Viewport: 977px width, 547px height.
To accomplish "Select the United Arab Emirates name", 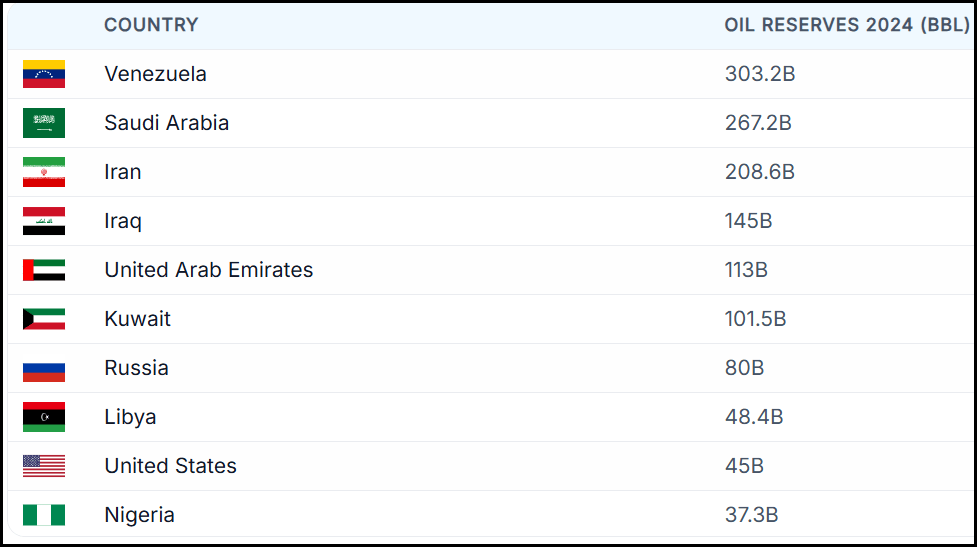I will pos(208,270).
